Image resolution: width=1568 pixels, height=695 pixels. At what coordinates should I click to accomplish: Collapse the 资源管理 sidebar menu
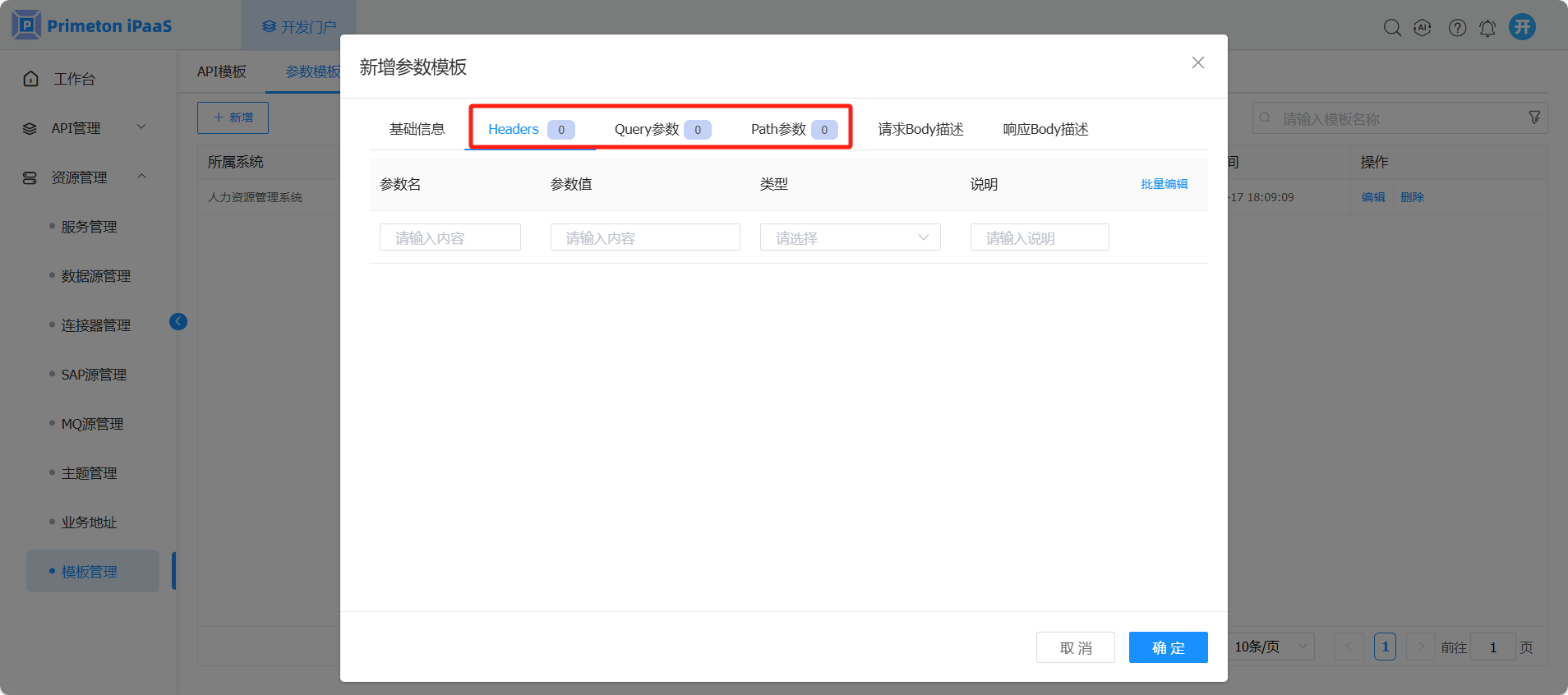pos(86,177)
